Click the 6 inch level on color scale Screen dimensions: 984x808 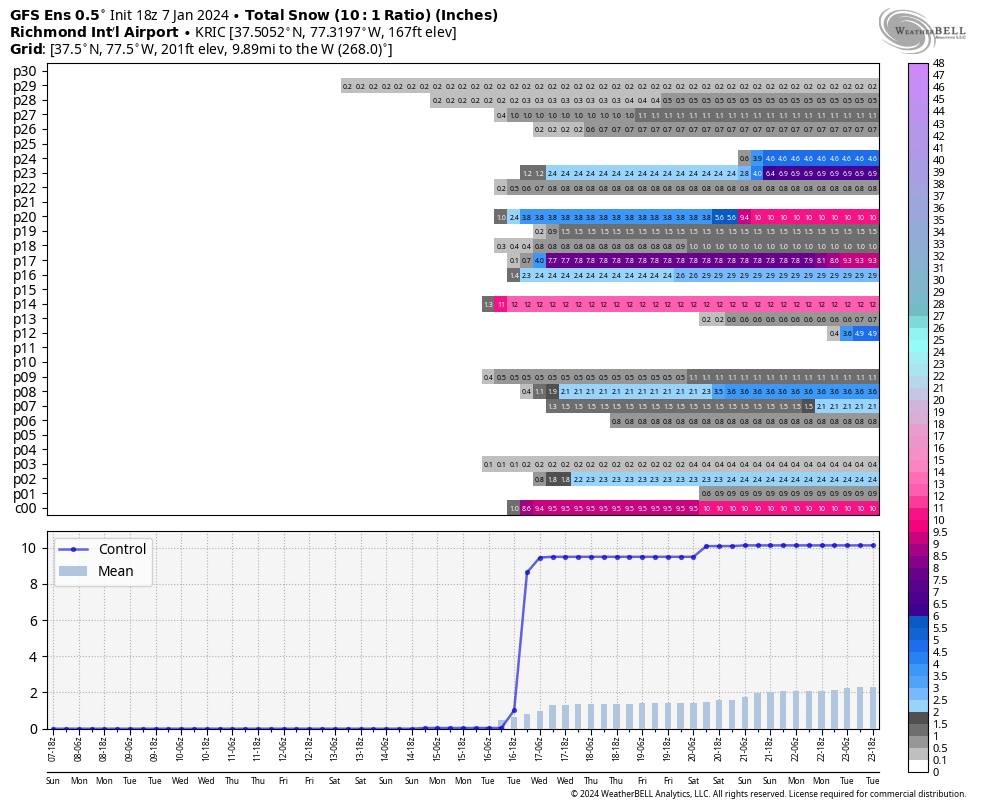tap(936, 616)
